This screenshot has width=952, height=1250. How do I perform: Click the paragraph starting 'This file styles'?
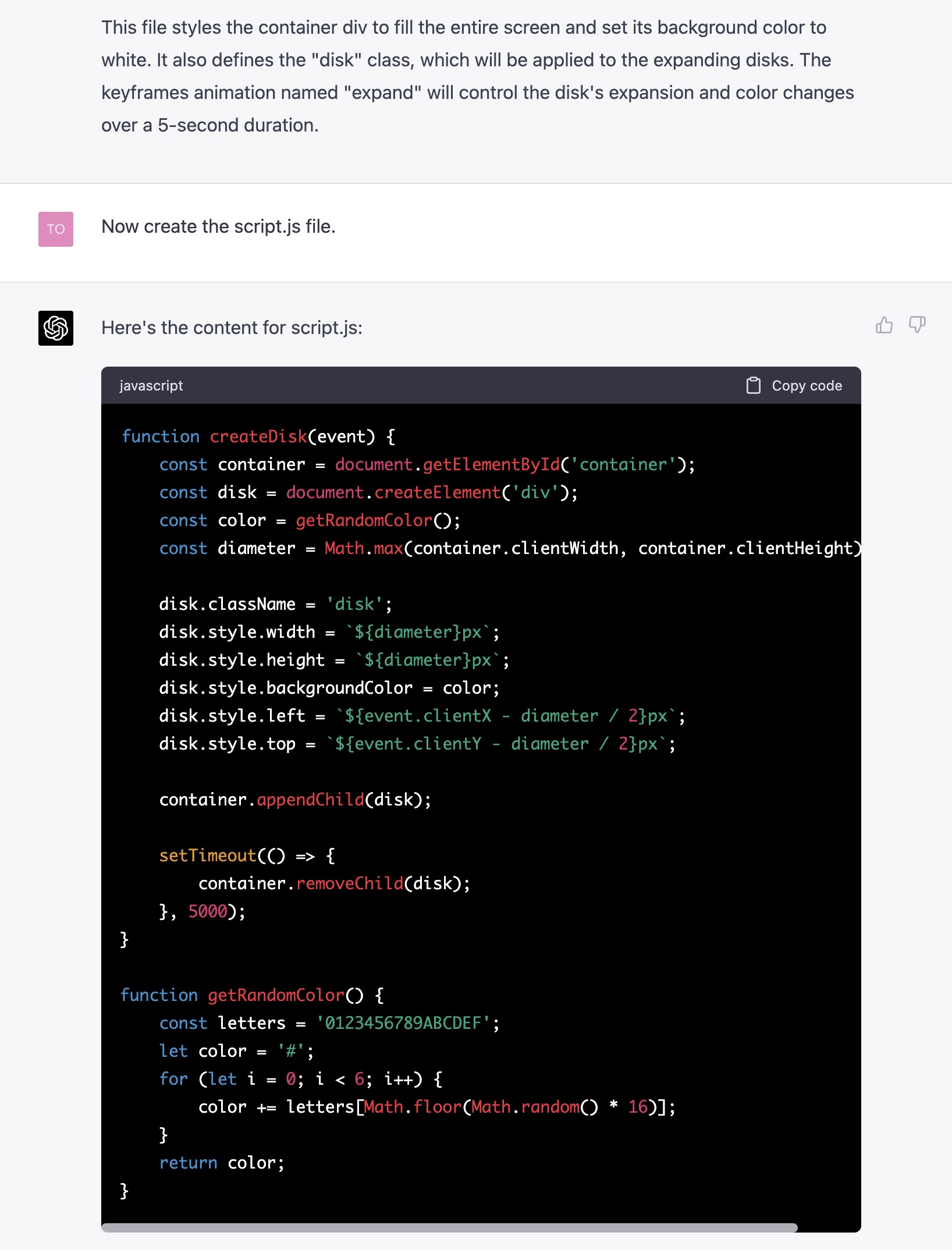pyautogui.click(x=478, y=76)
